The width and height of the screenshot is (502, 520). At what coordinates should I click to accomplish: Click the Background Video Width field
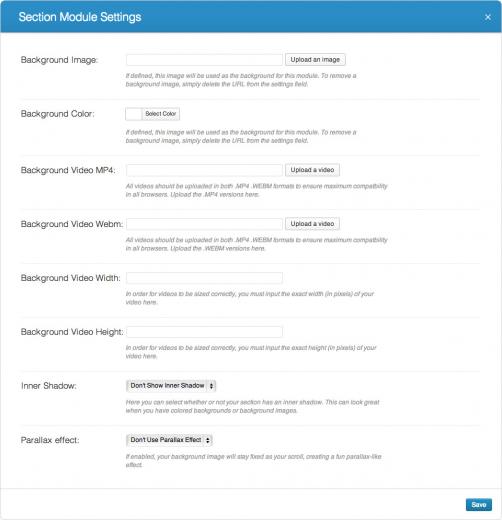click(x=204, y=278)
